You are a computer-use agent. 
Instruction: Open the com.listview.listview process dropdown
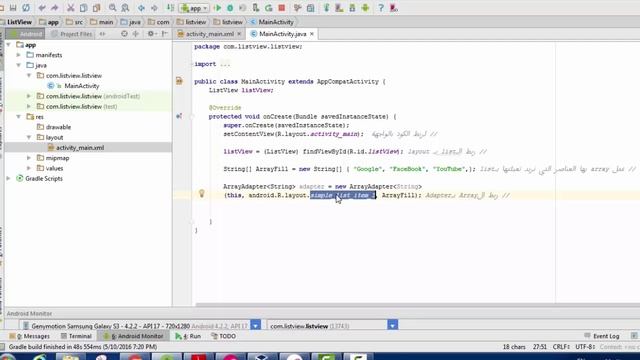(392, 325)
